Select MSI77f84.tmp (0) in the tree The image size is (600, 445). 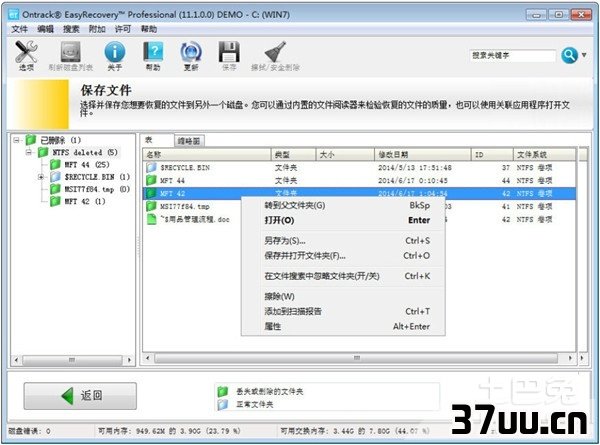(97, 189)
